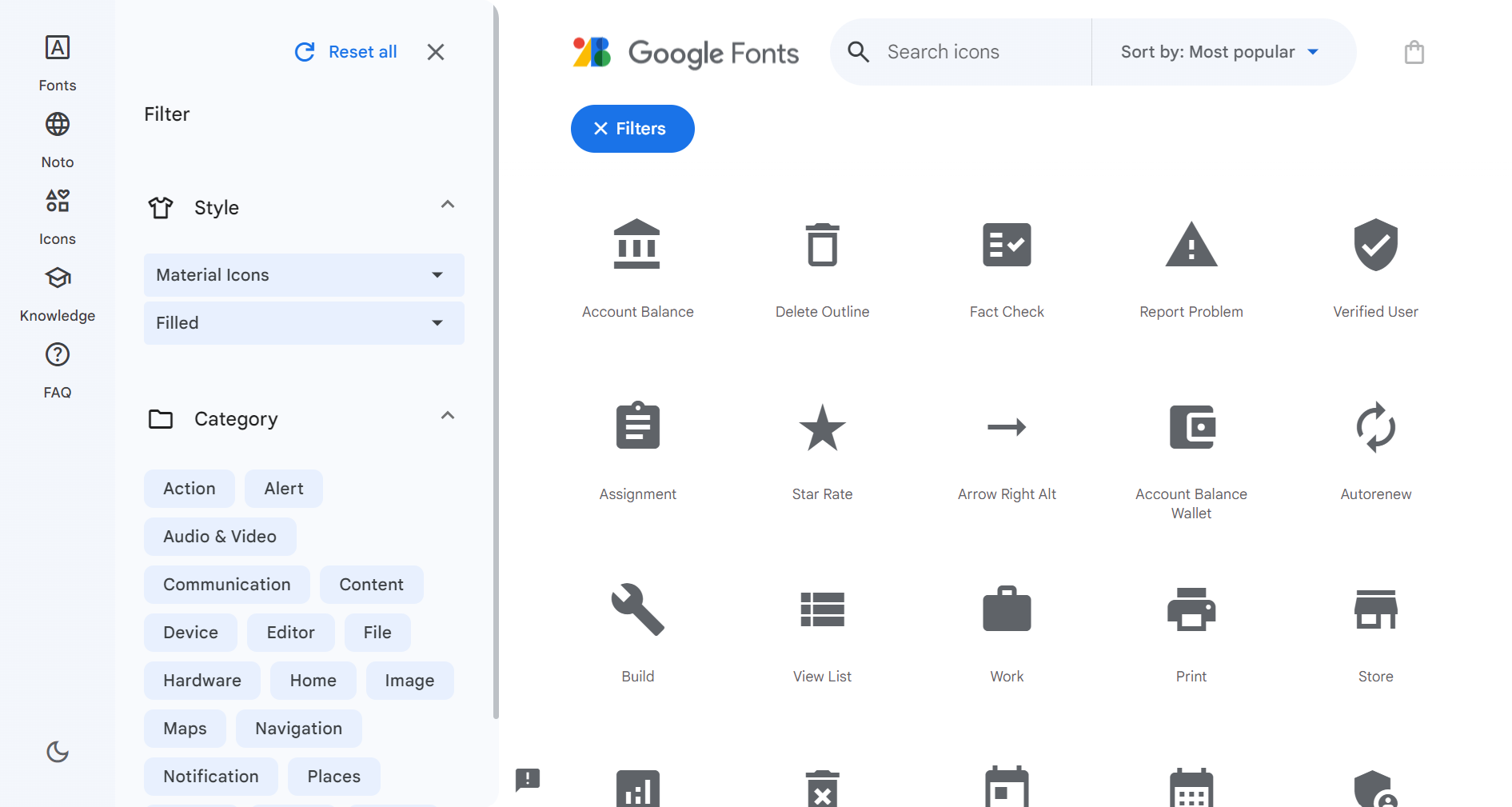Screen dimensions: 1512x807
Task: Select the Build wrench icon
Action: pos(637,609)
